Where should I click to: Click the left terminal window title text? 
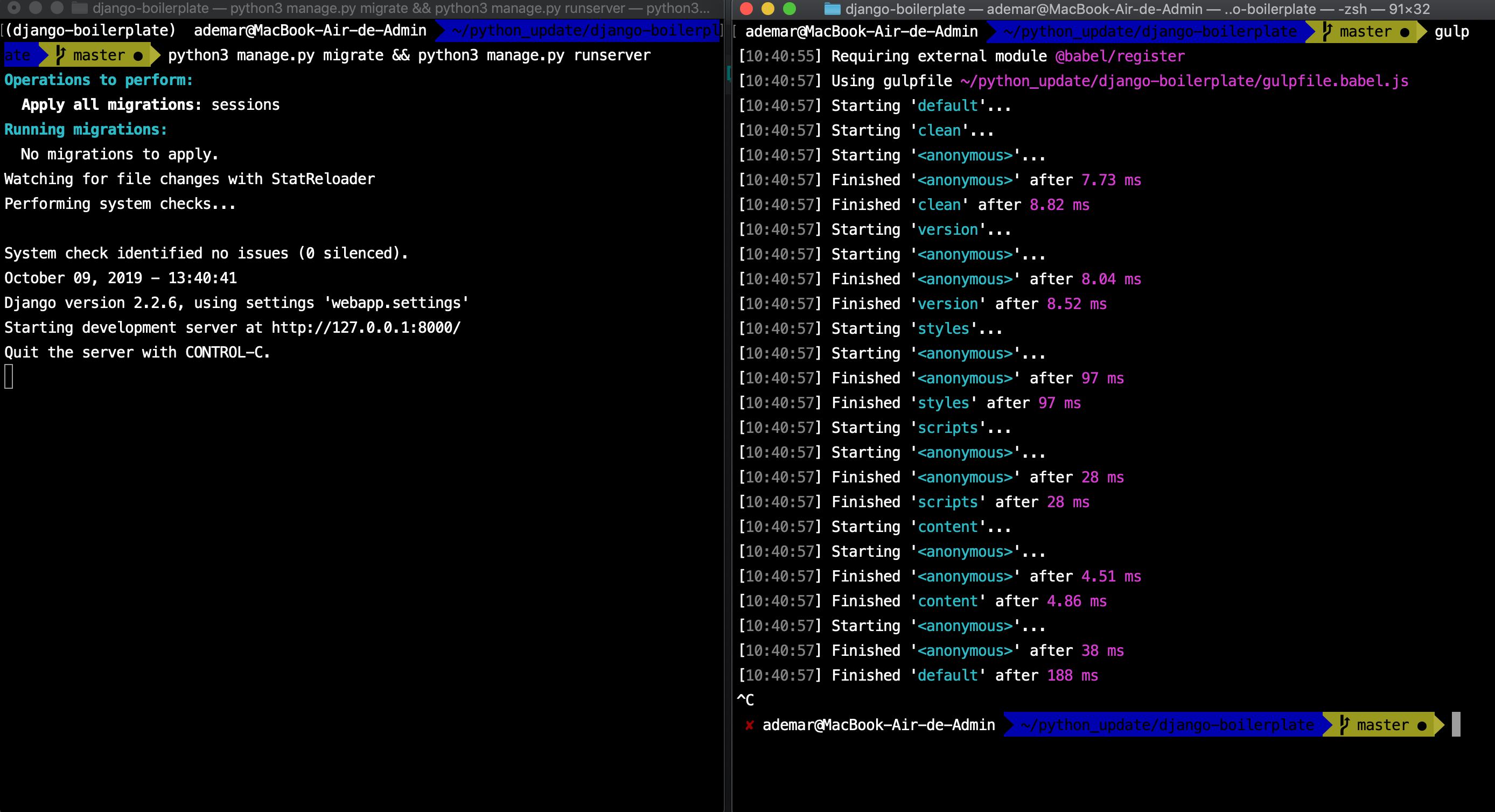(401, 8)
